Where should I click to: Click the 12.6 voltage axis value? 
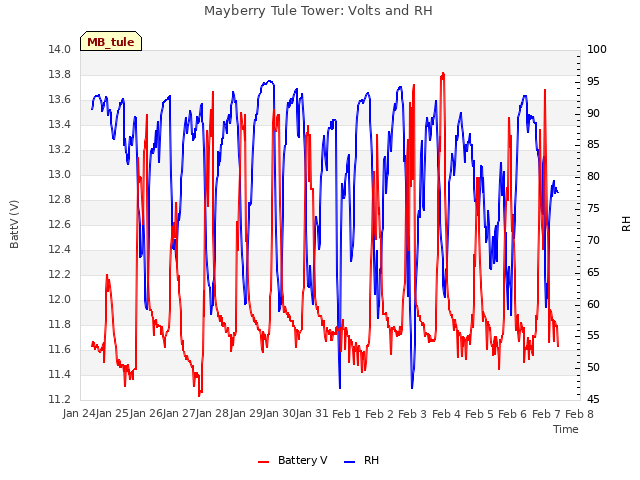[x=60, y=224]
